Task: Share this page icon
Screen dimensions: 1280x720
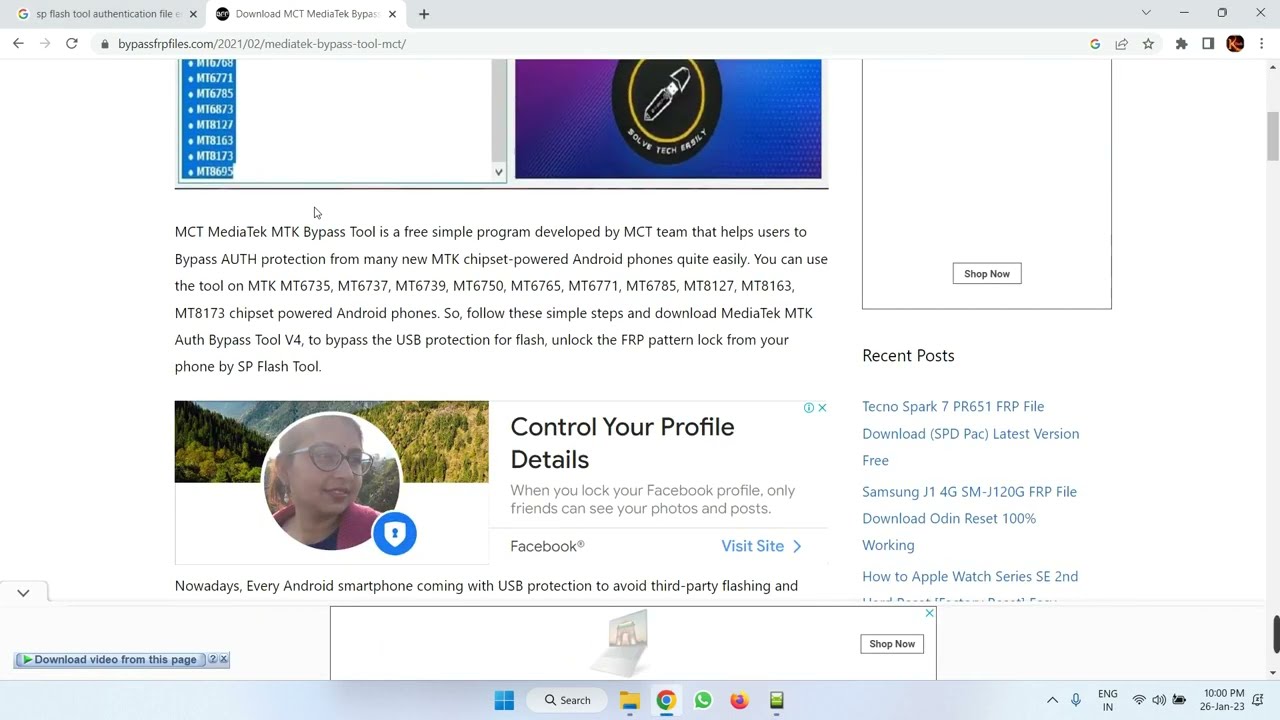Action: pos(1122,44)
